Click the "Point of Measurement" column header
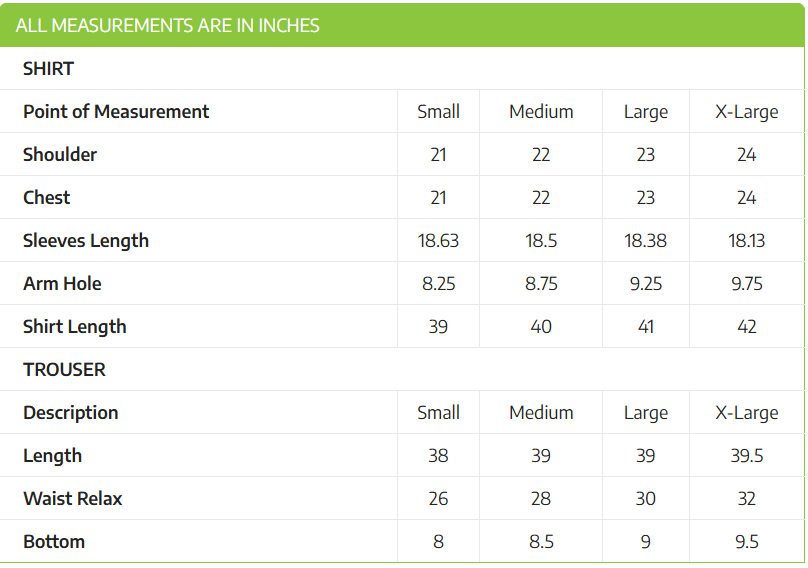Viewport: 808px width, 568px height. tap(116, 112)
